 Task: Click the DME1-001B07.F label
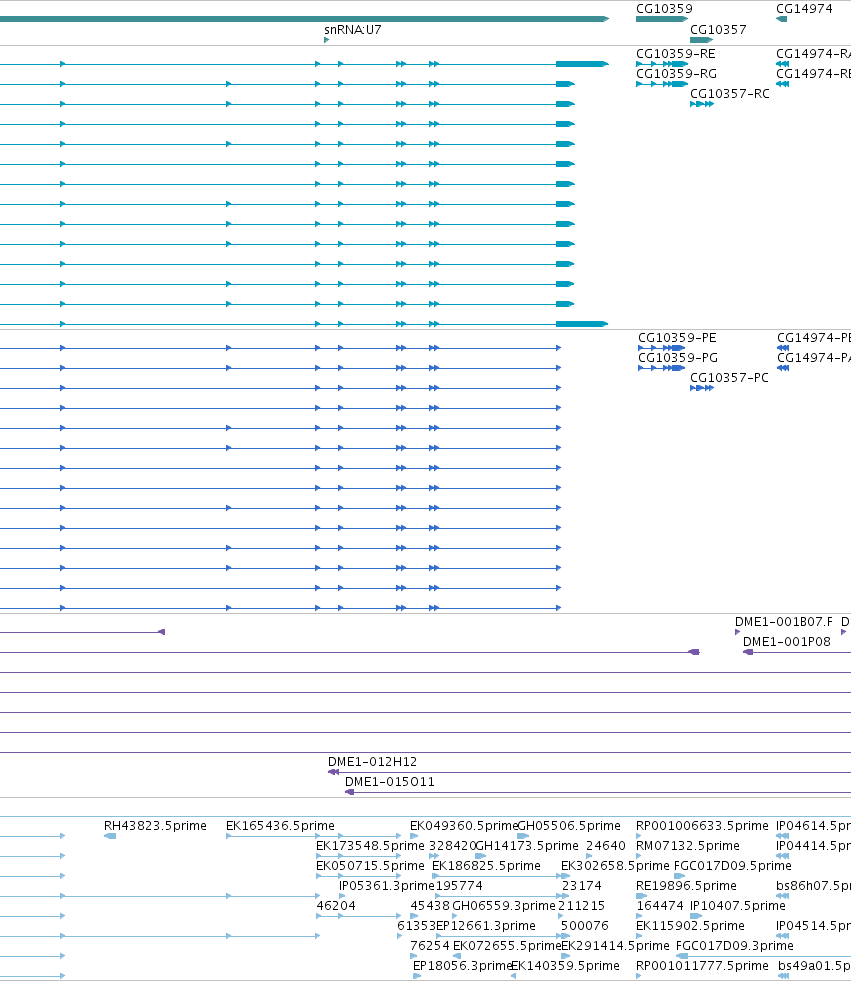[783, 622]
